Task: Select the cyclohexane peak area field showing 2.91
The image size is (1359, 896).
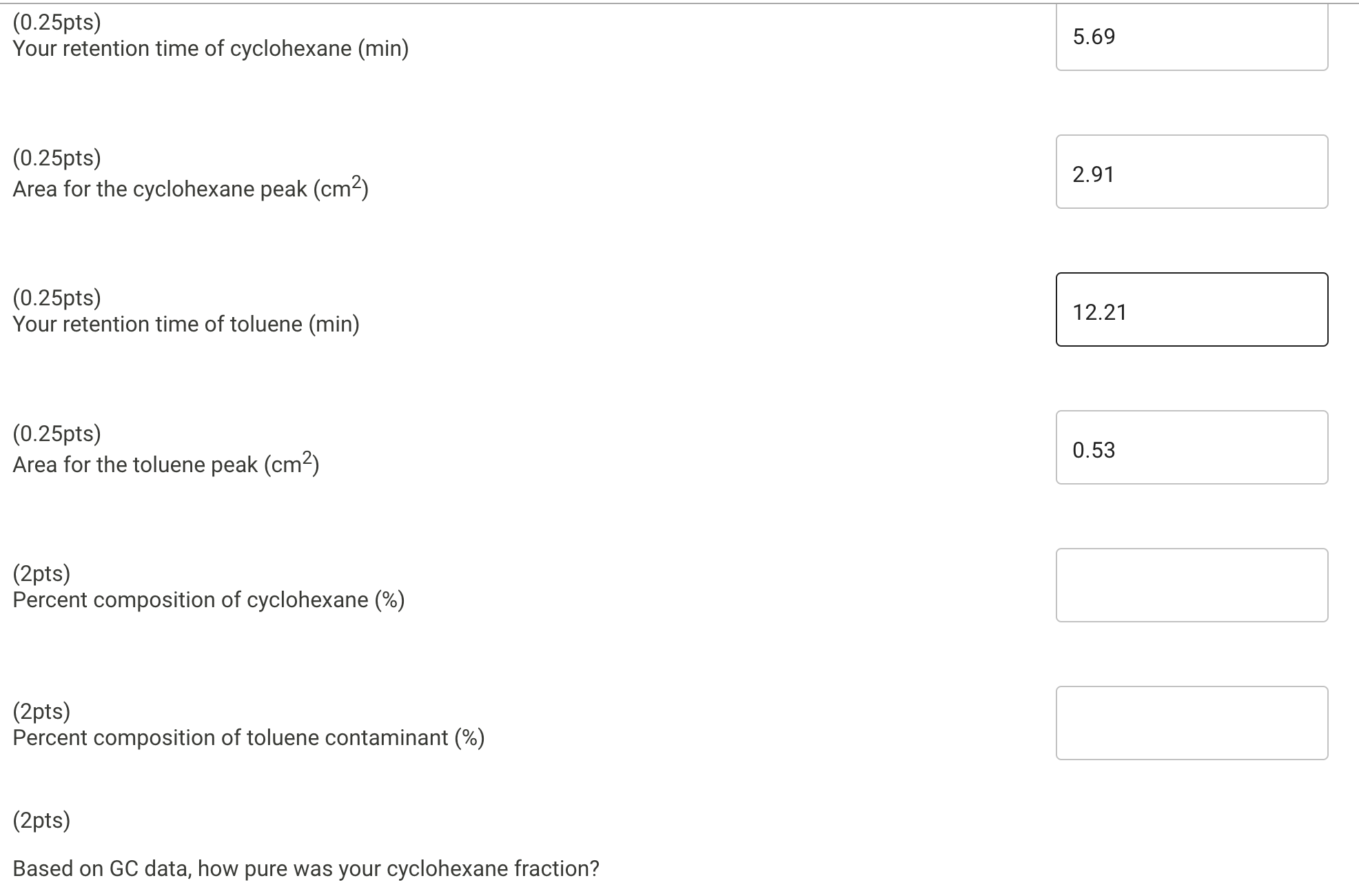Action: coord(1192,171)
